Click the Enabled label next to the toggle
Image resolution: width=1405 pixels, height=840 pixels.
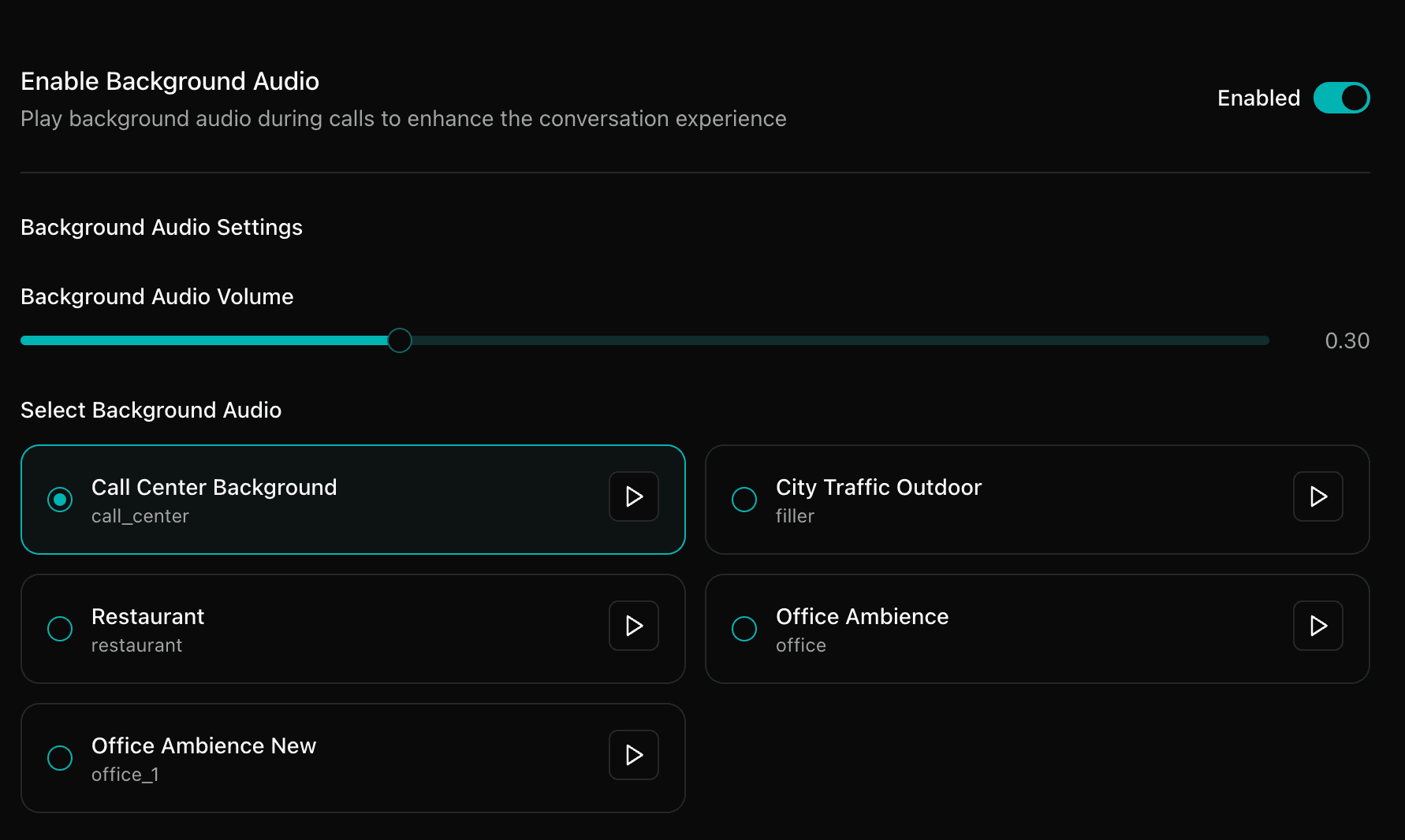point(1258,98)
